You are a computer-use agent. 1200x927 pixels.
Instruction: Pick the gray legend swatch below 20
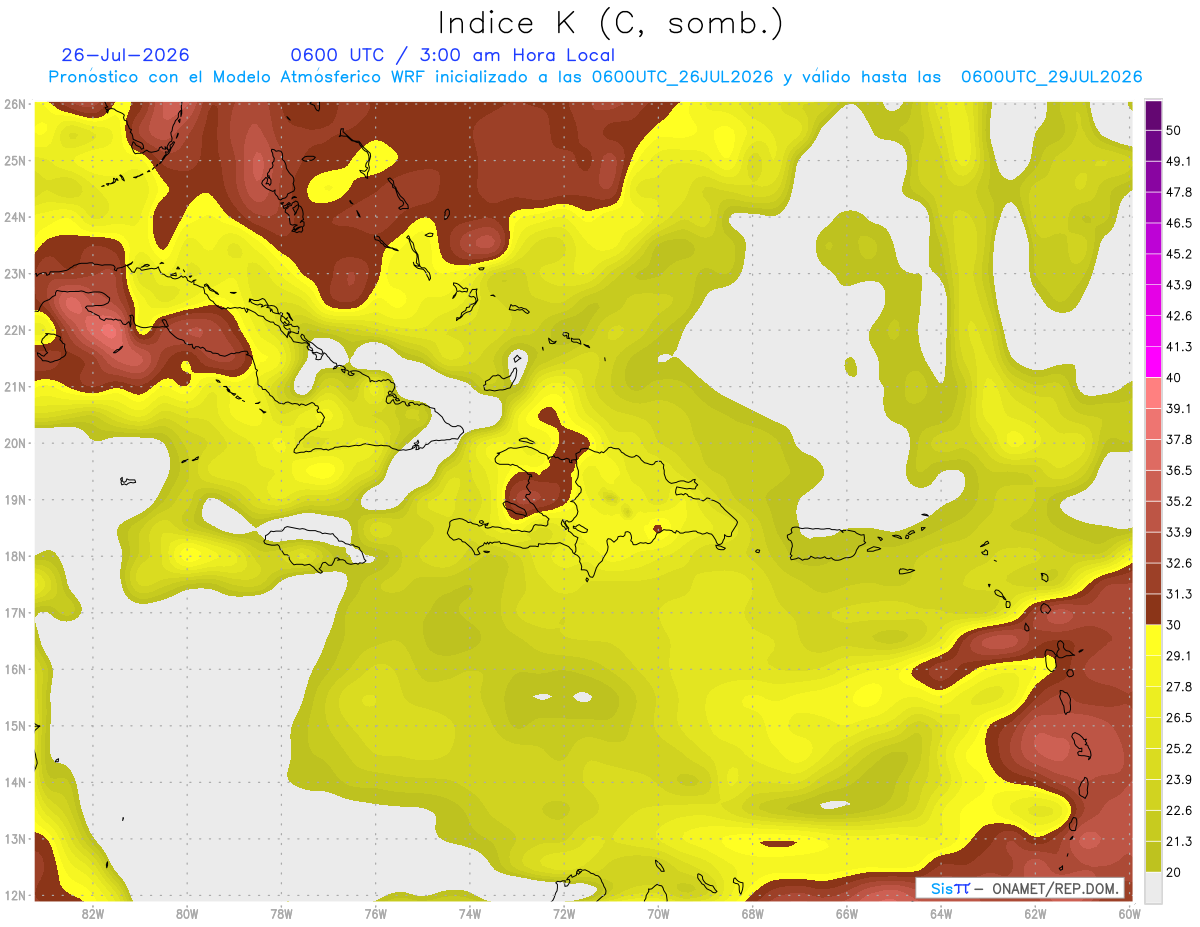(1153, 886)
